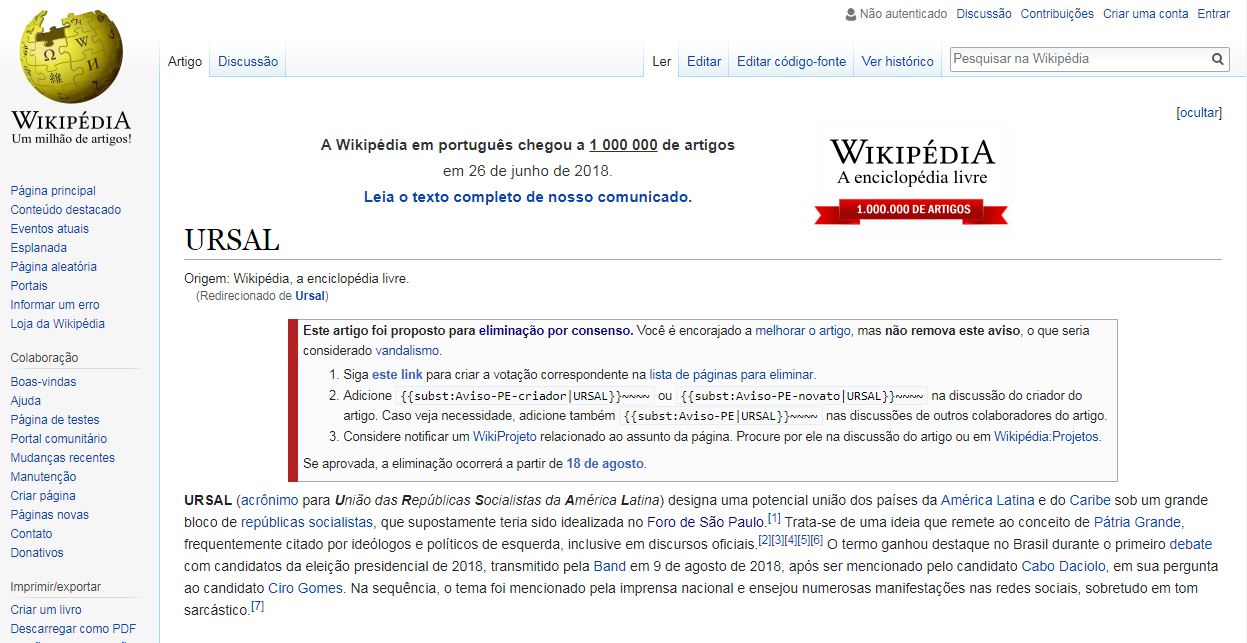Go to Página principal in sidebar

coord(53,190)
